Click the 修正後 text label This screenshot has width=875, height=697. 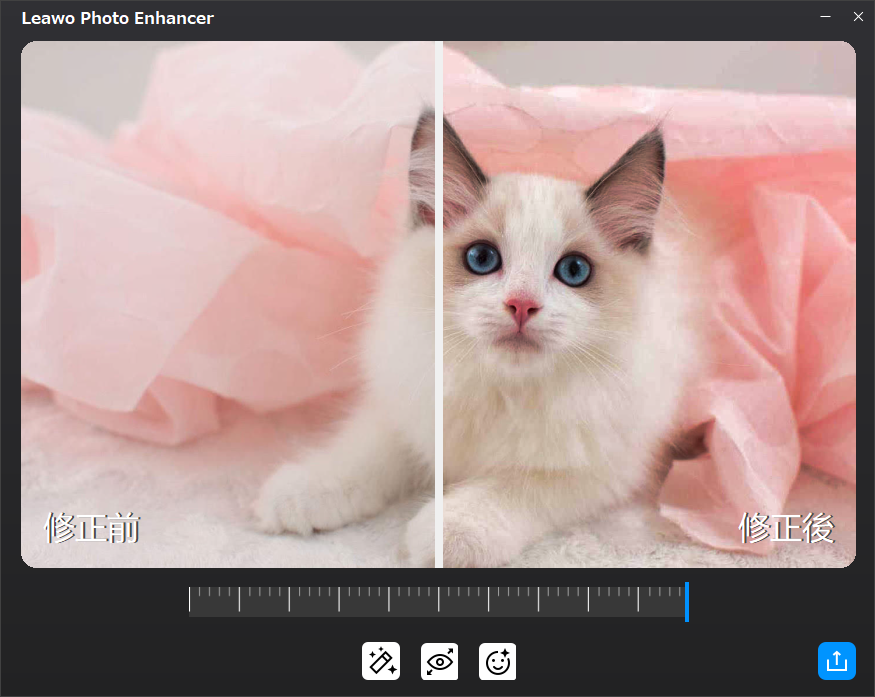tap(786, 529)
